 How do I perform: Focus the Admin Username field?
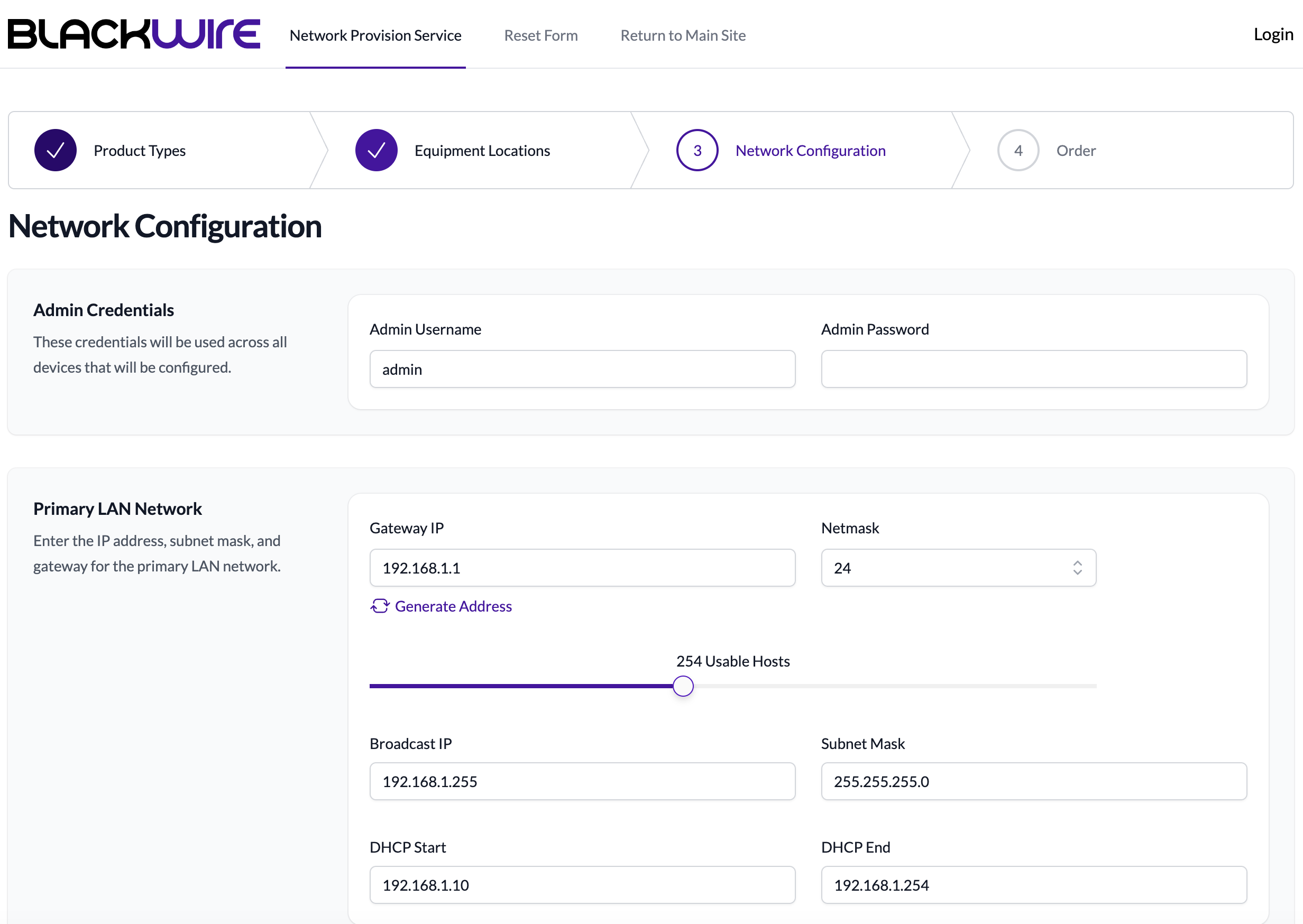[x=582, y=368]
